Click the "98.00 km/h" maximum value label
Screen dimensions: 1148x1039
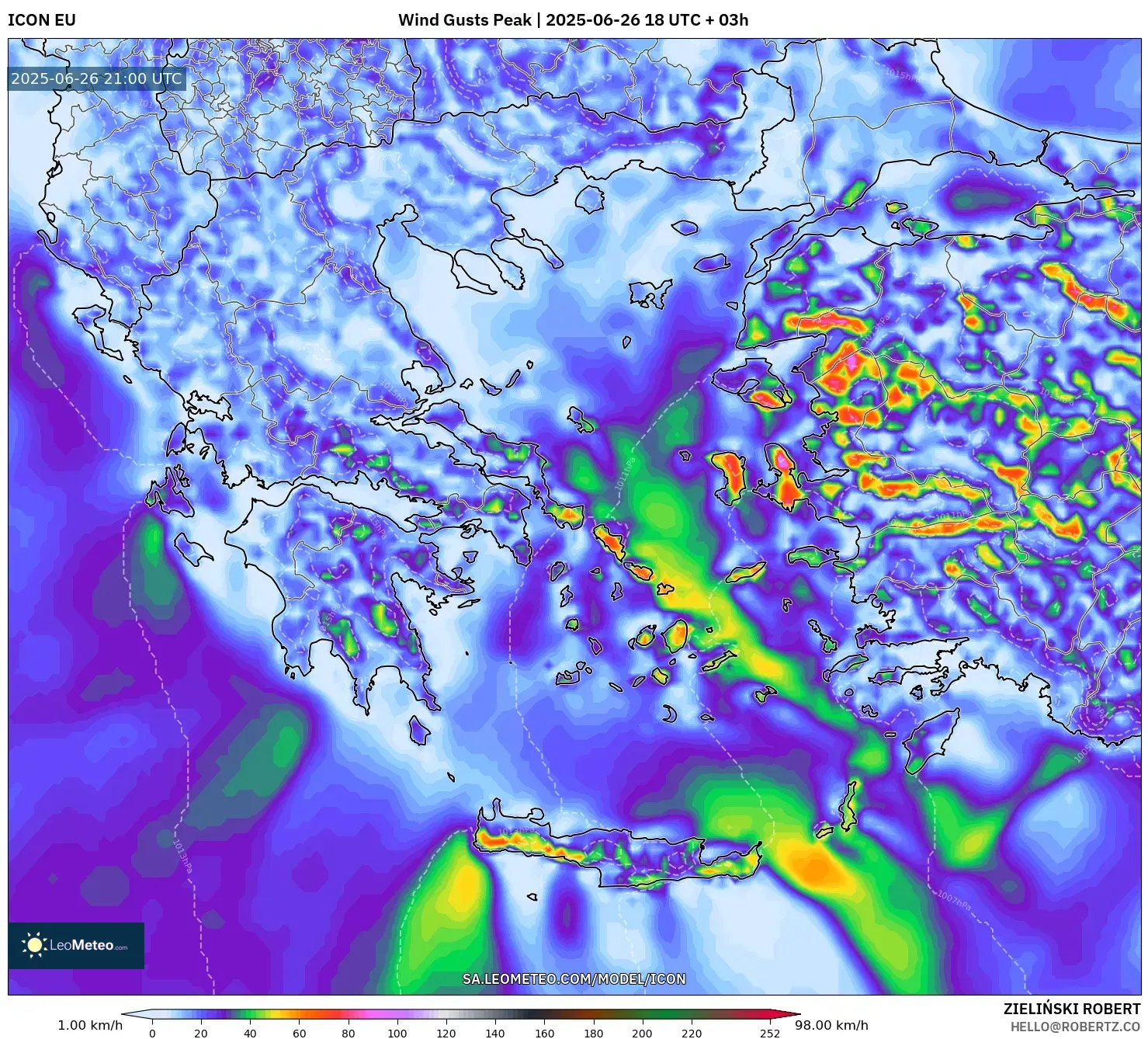pyautogui.click(x=831, y=1025)
